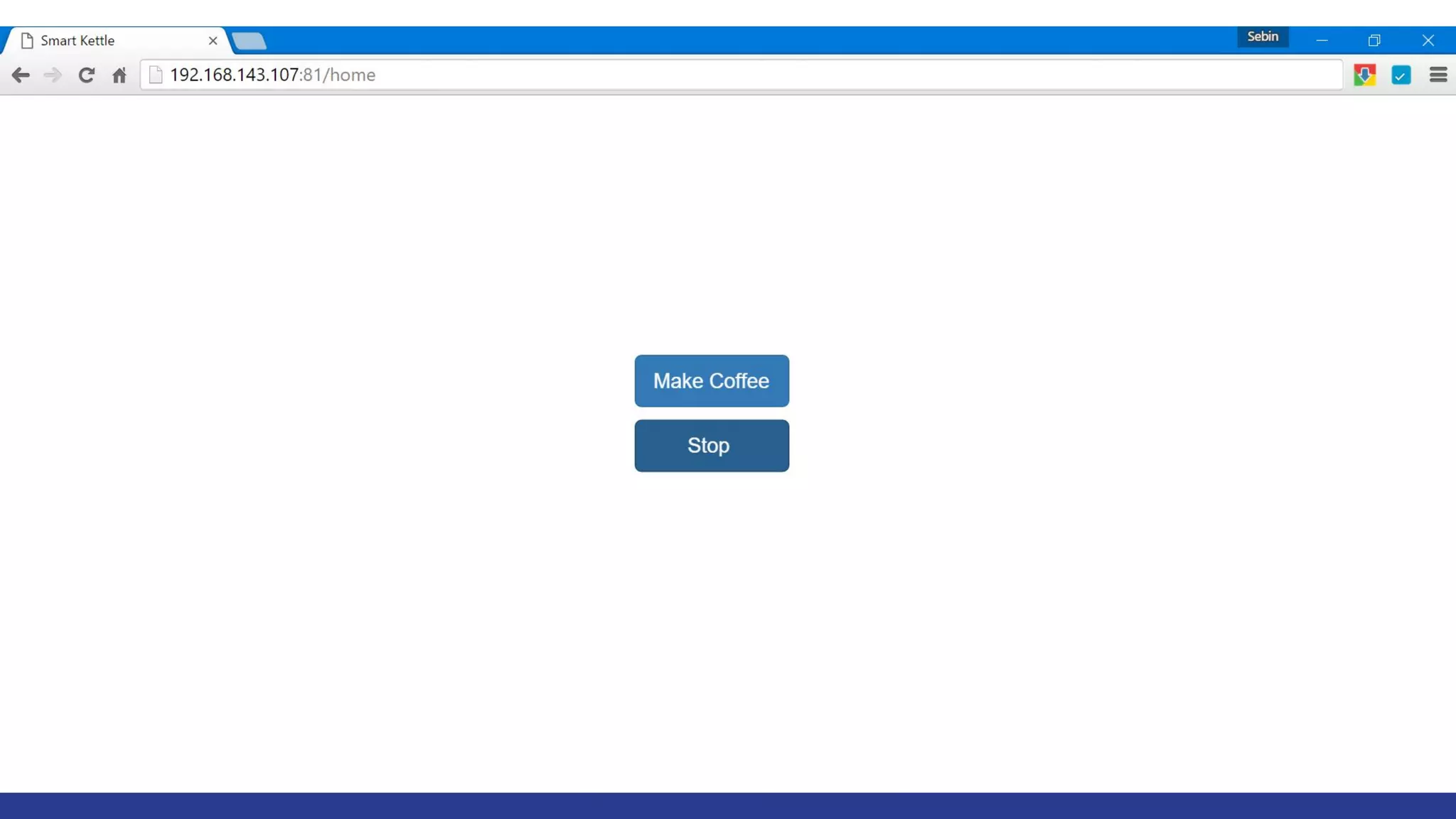Focus the address bar URL field
The height and width of the screenshot is (819, 1456).
711,75
